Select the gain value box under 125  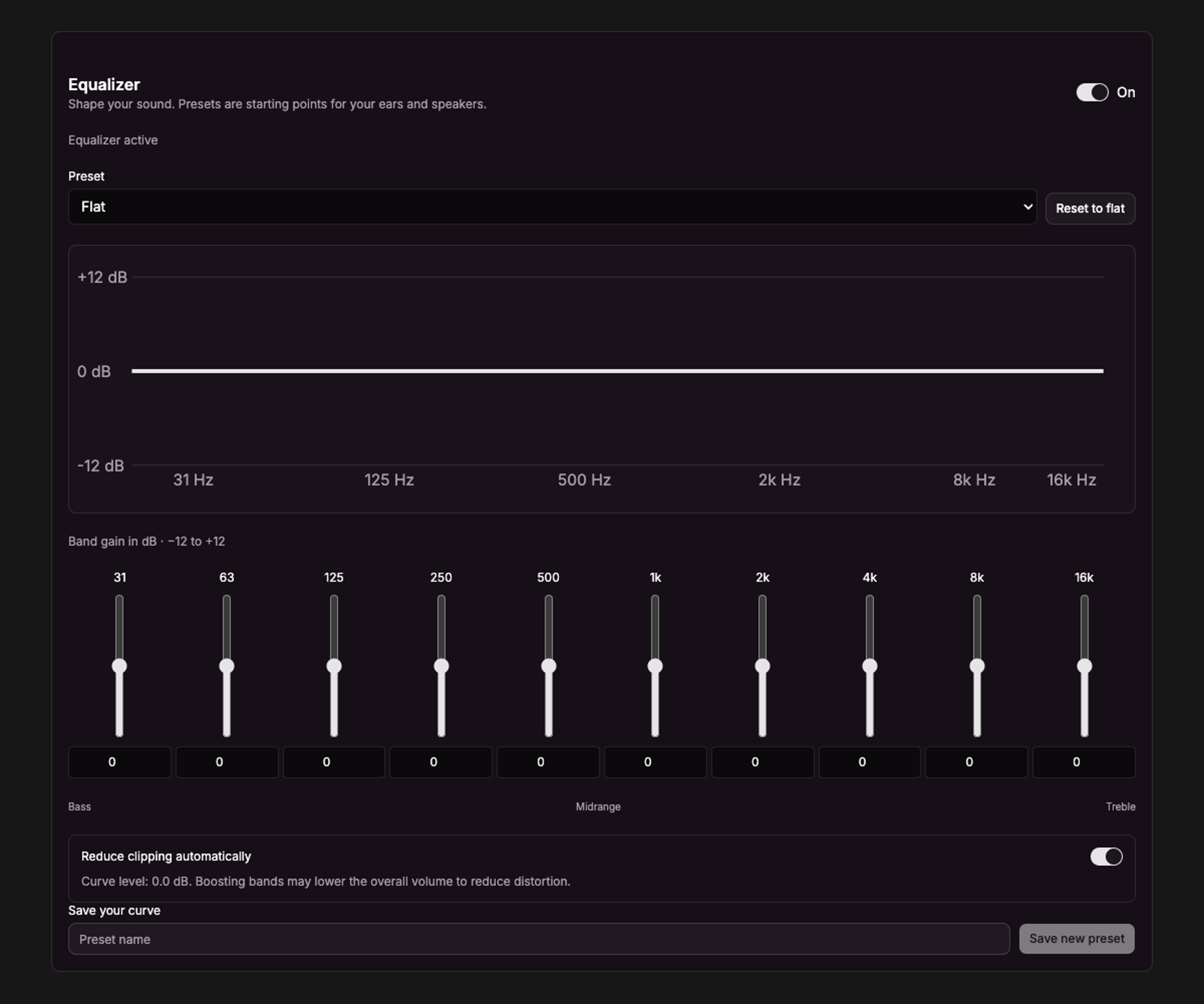point(334,762)
